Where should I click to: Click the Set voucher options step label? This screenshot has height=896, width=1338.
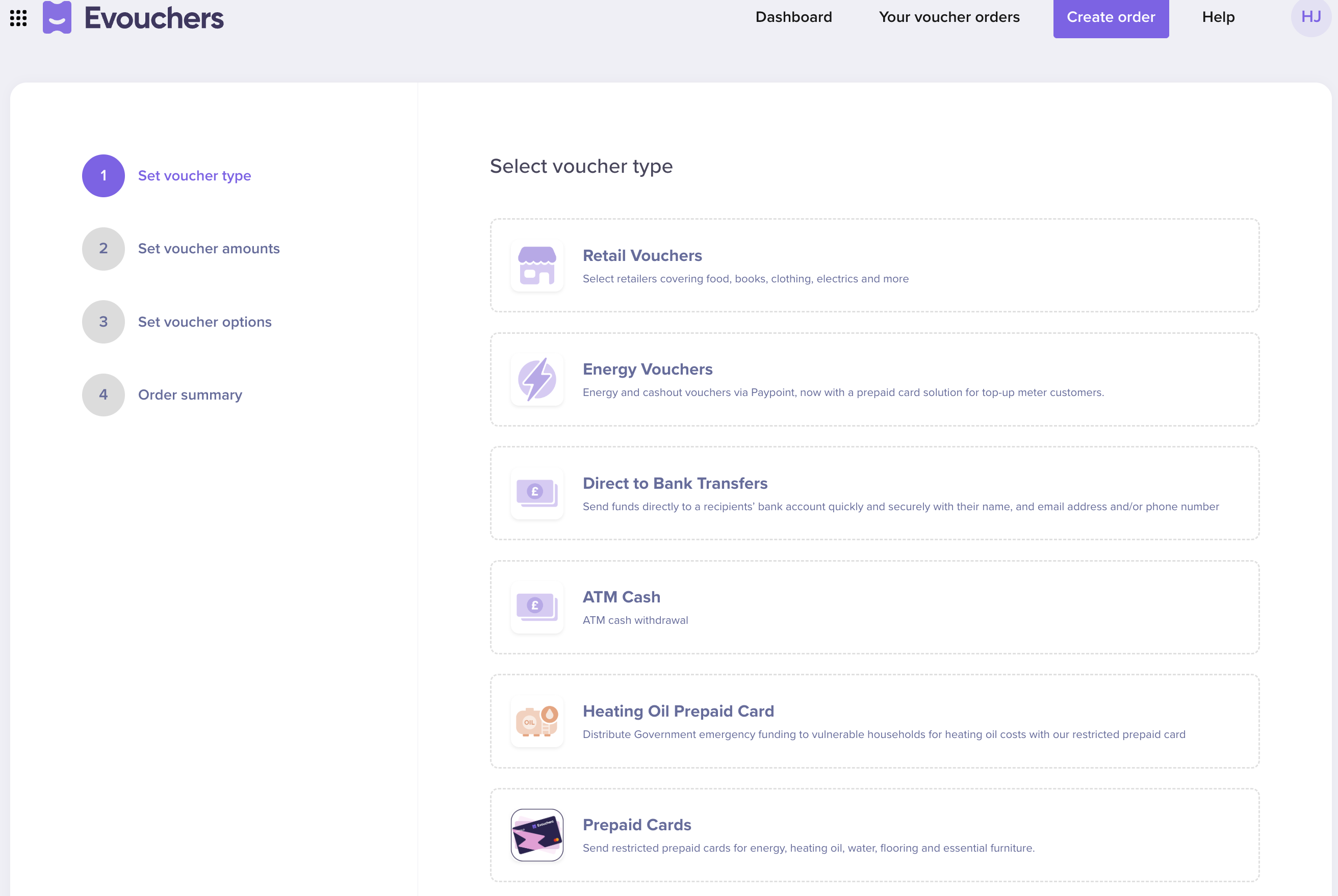click(x=204, y=322)
